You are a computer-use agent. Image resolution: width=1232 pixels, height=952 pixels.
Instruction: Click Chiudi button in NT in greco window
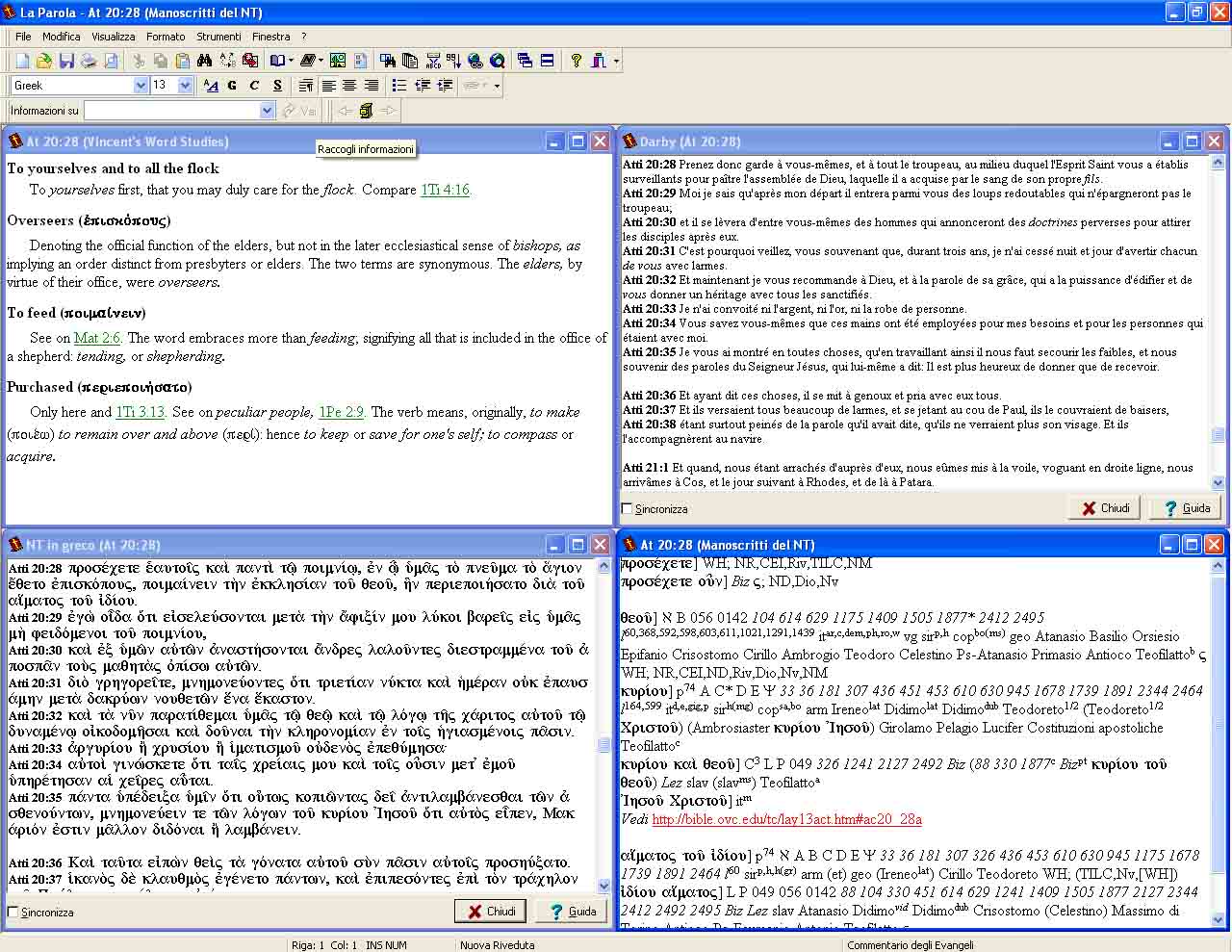491,911
